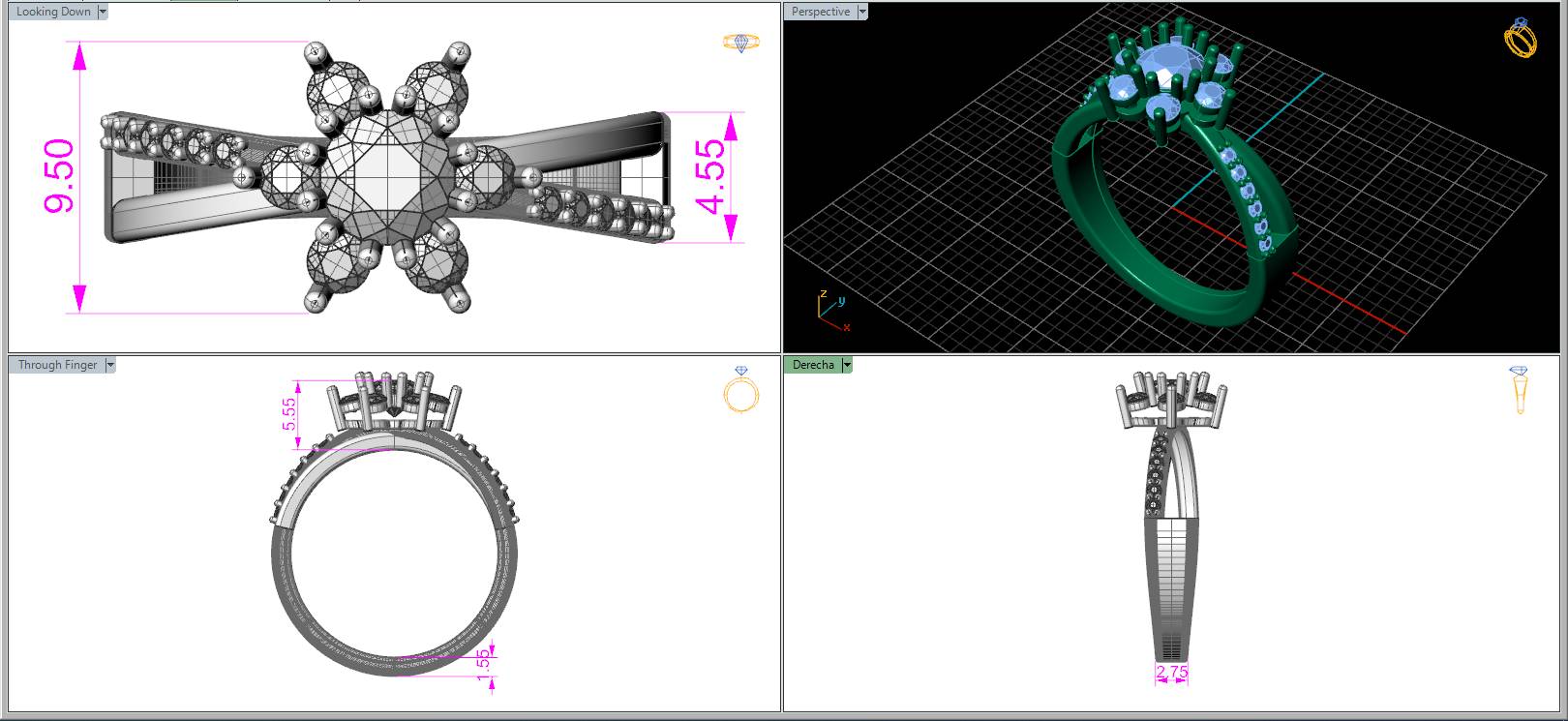
Task: Activate the Looking Down viewport title
Action: click(x=53, y=12)
